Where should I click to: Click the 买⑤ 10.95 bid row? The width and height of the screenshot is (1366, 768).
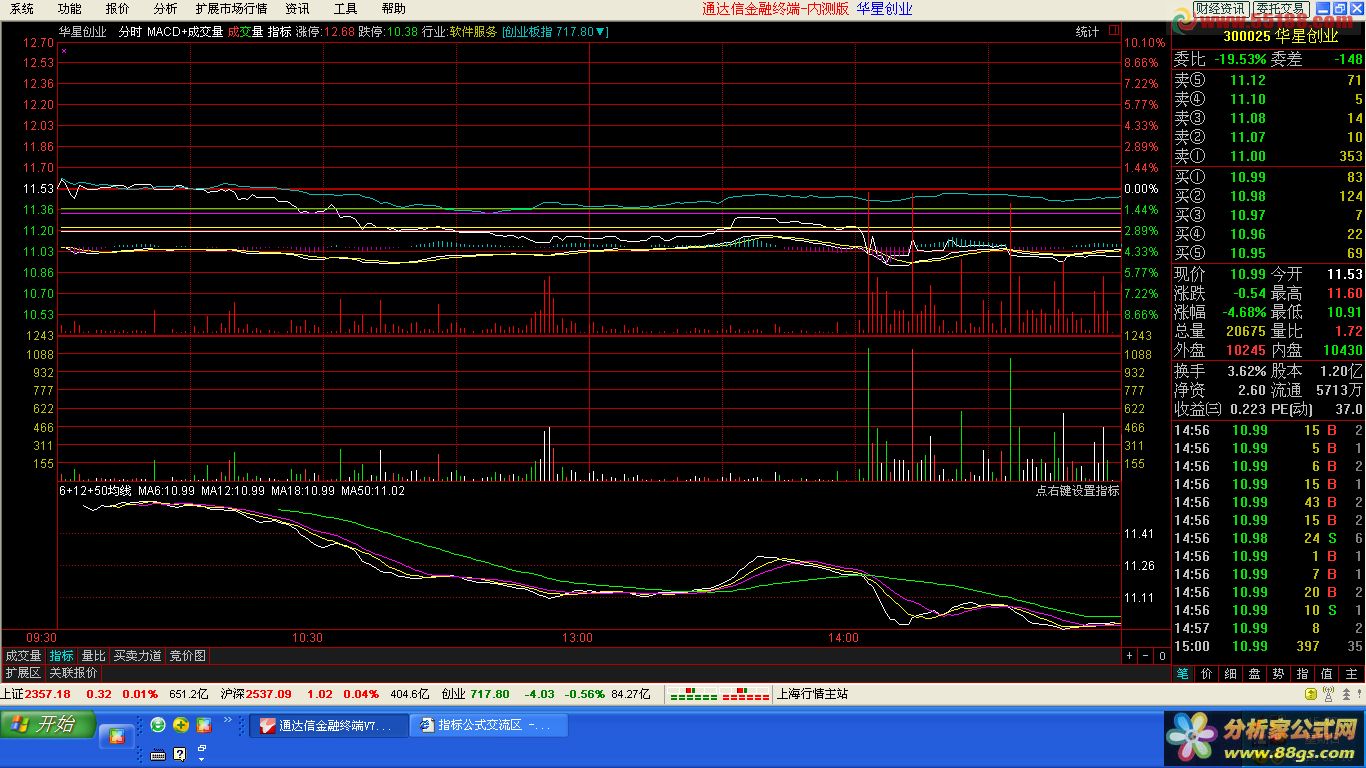pyautogui.click(x=1268, y=253)
